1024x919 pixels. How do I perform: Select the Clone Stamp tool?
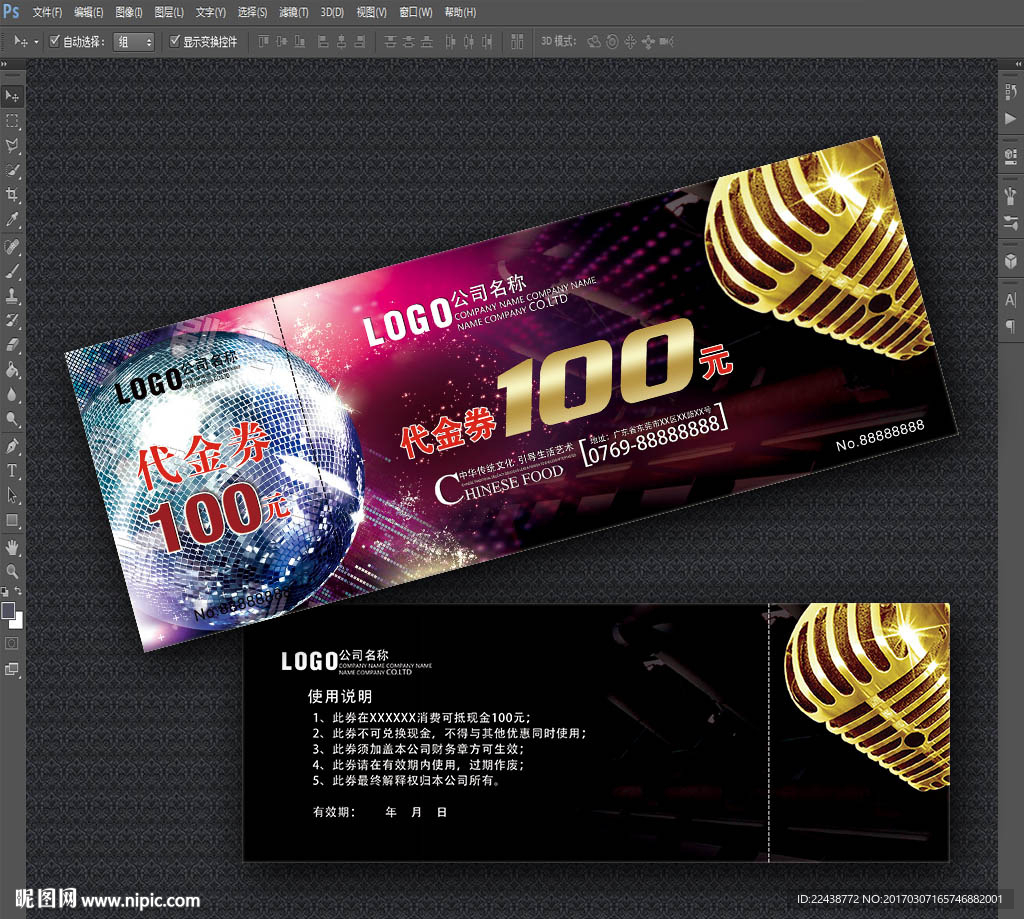pos(12,296)
